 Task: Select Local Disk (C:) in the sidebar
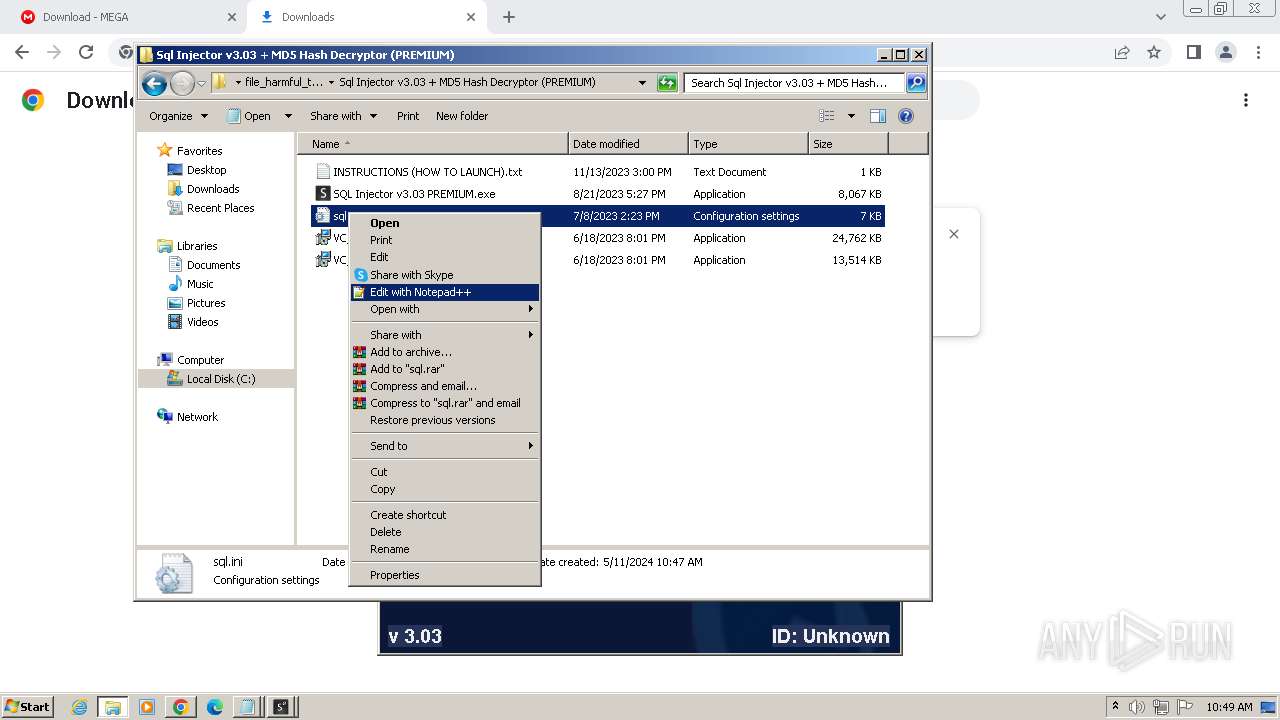click(220, 379)
